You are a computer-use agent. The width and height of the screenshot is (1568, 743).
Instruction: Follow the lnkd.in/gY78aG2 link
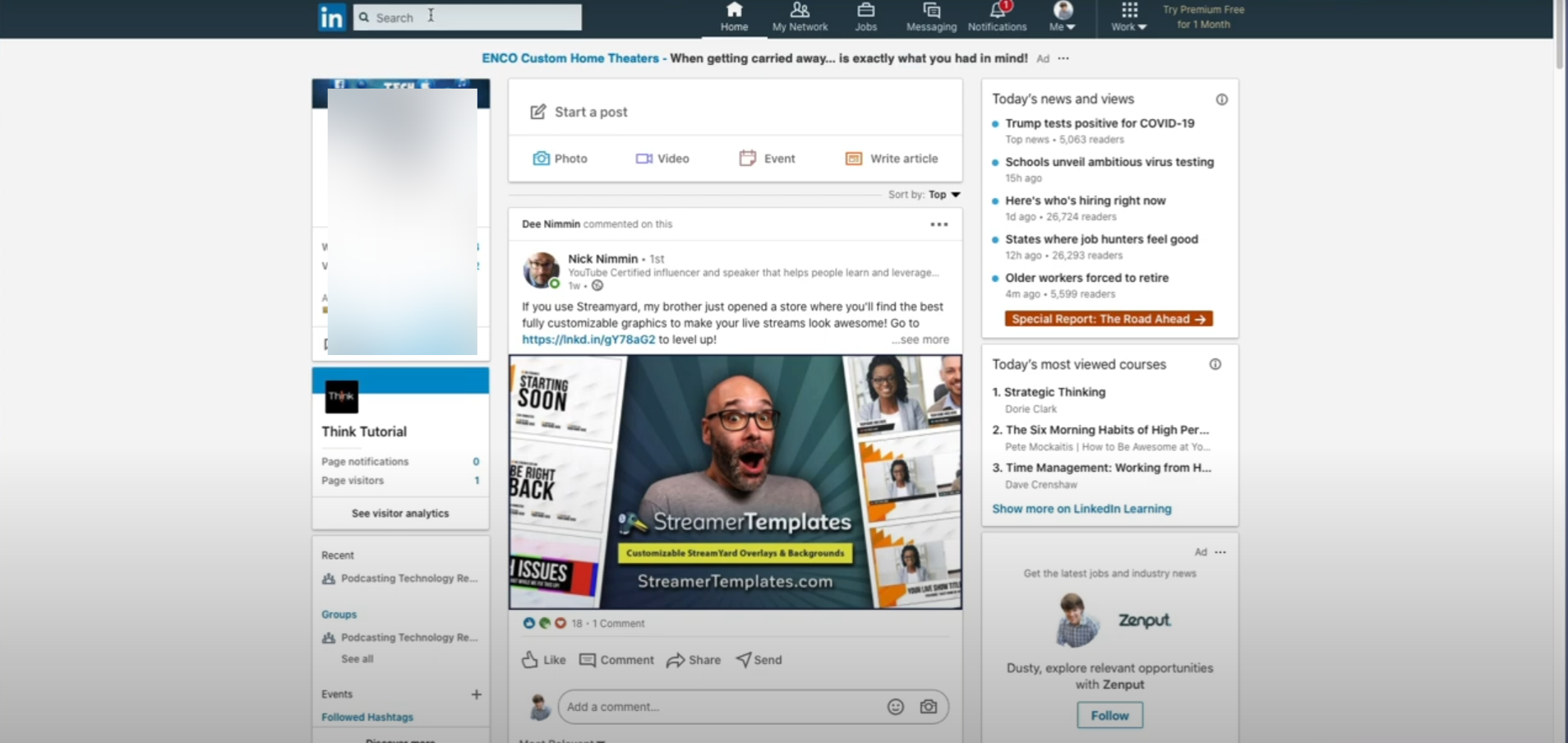pyautogui.click(x=588, y=339)
